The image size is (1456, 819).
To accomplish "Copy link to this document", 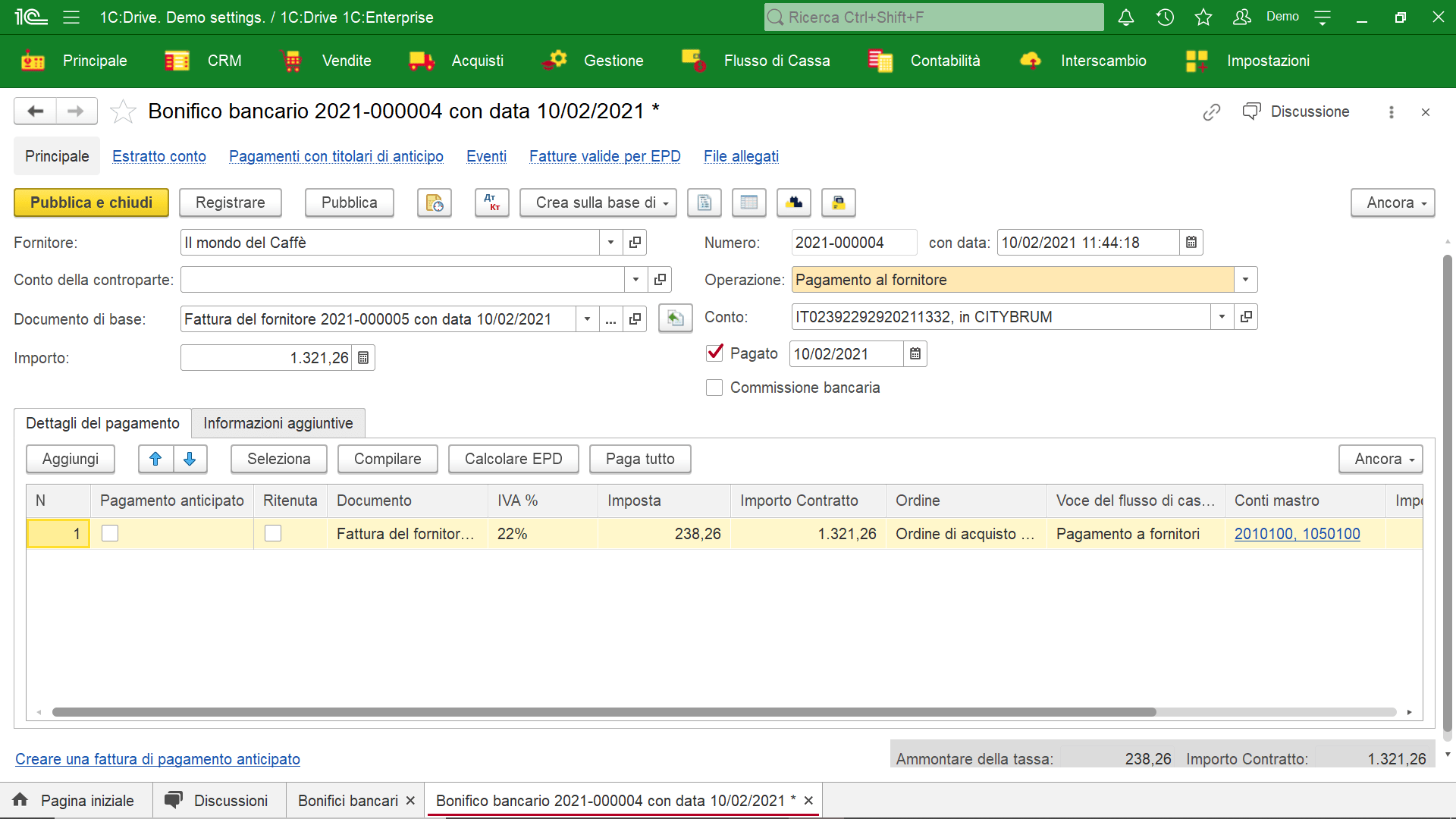I will coord(1212,112).
